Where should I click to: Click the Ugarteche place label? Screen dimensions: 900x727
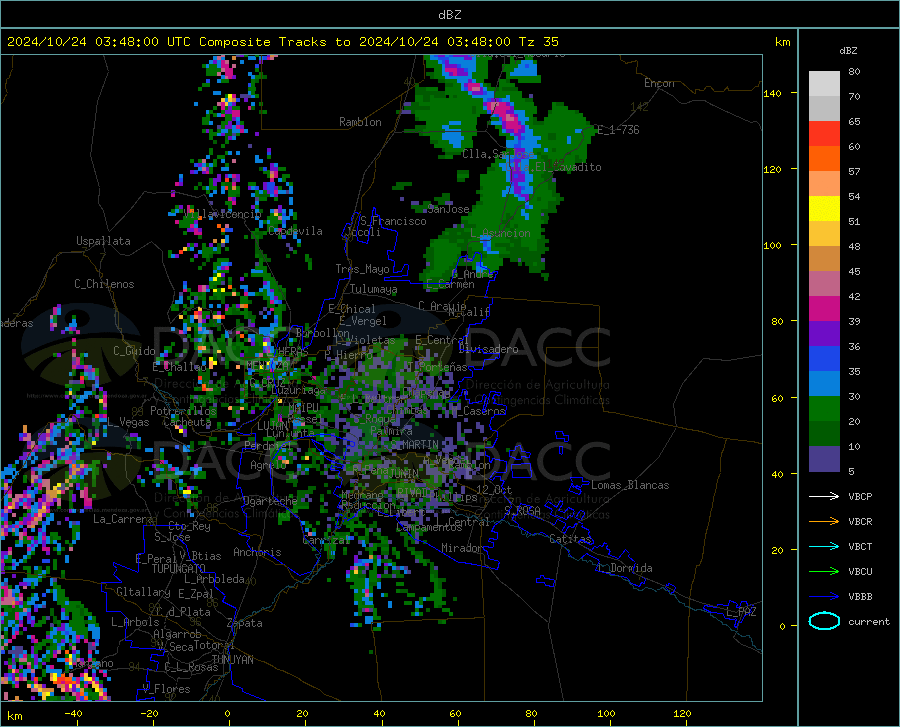[270, 500]
